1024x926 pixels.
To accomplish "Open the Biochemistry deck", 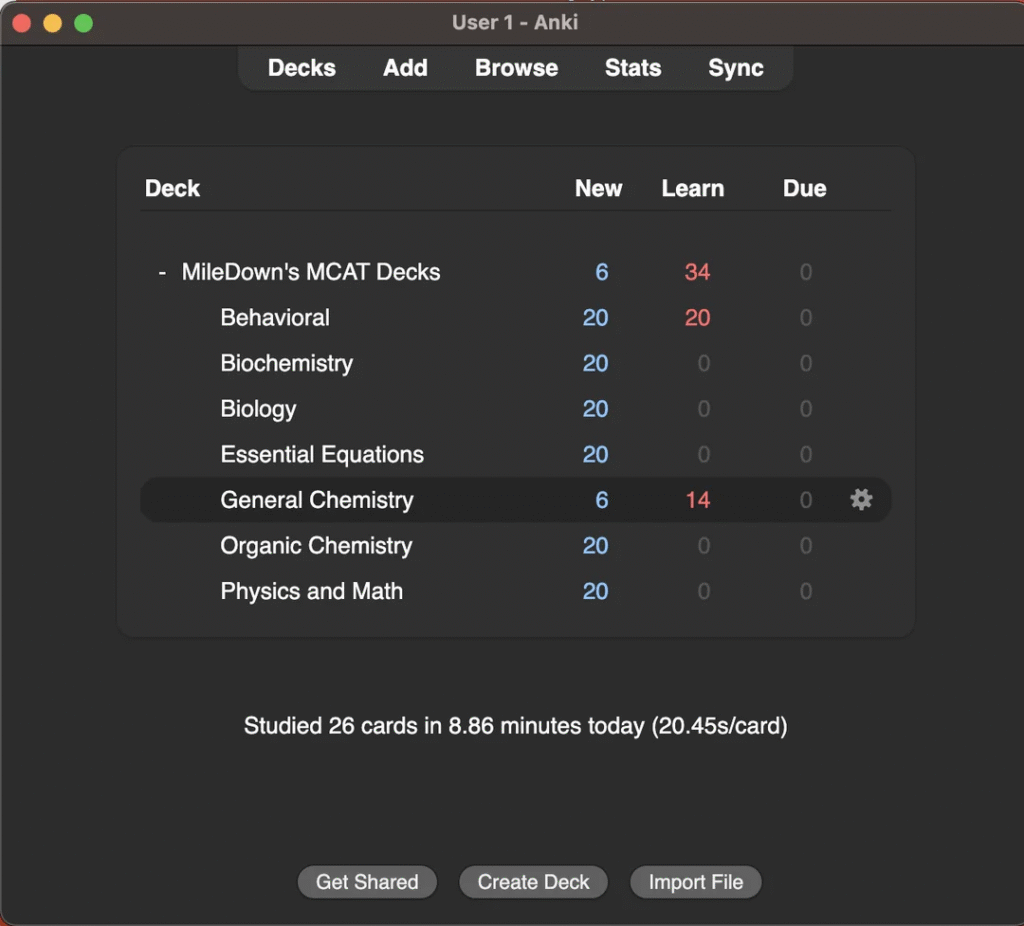I will [x=287, y=364].
